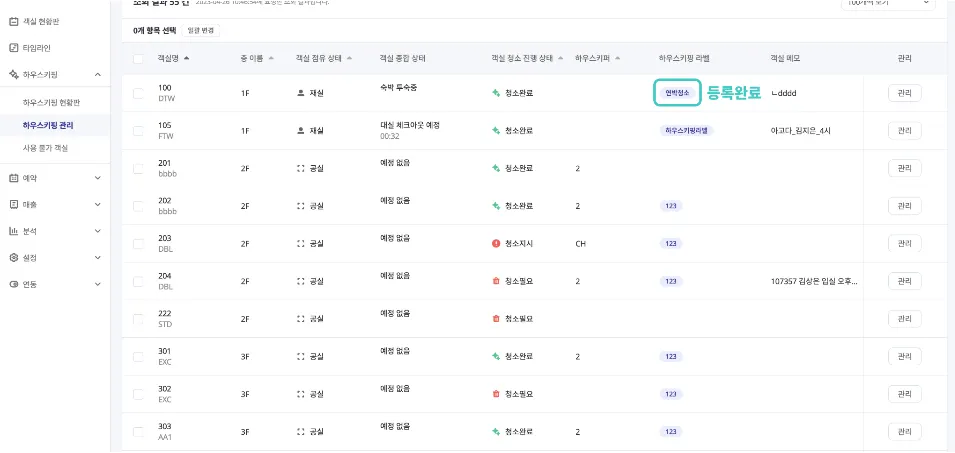
Task: Sort by 객실명 column arrow
Action: [x=187, y=58]
